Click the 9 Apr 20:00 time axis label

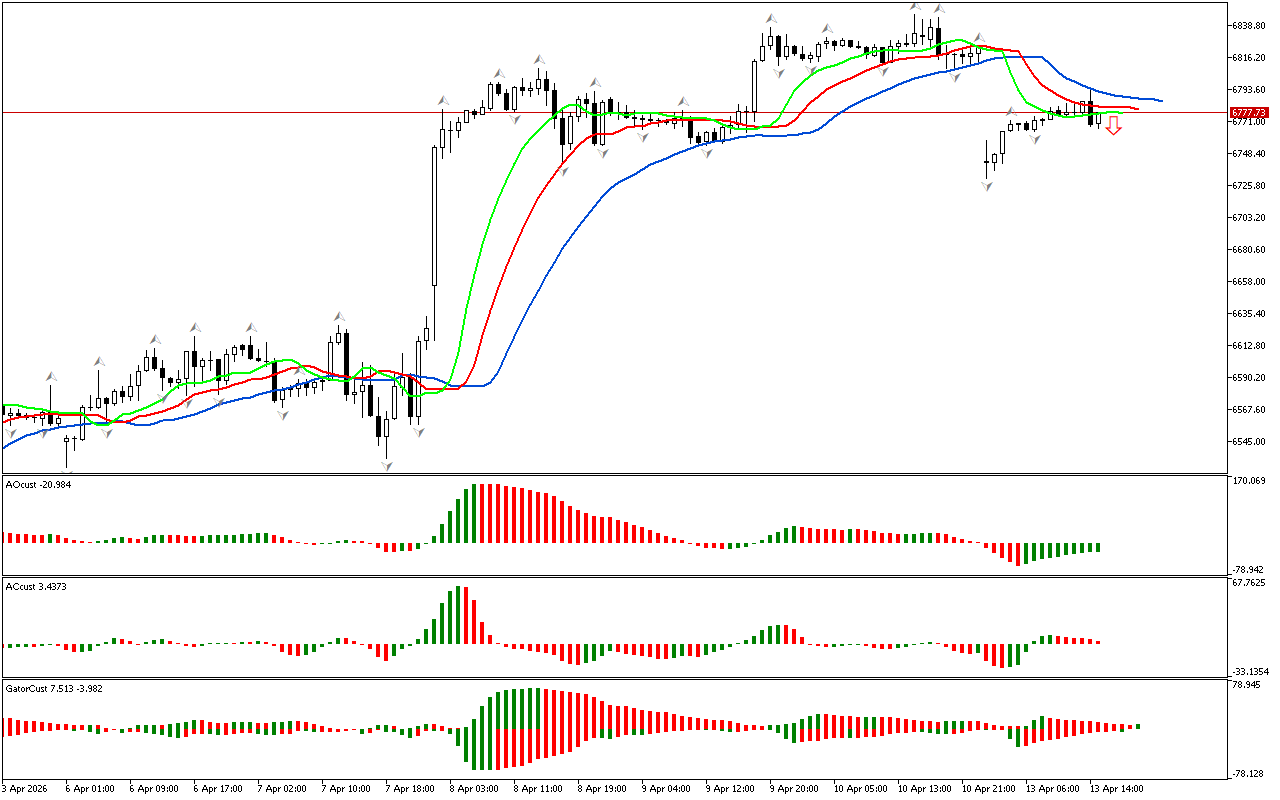[x=794, y=789]
